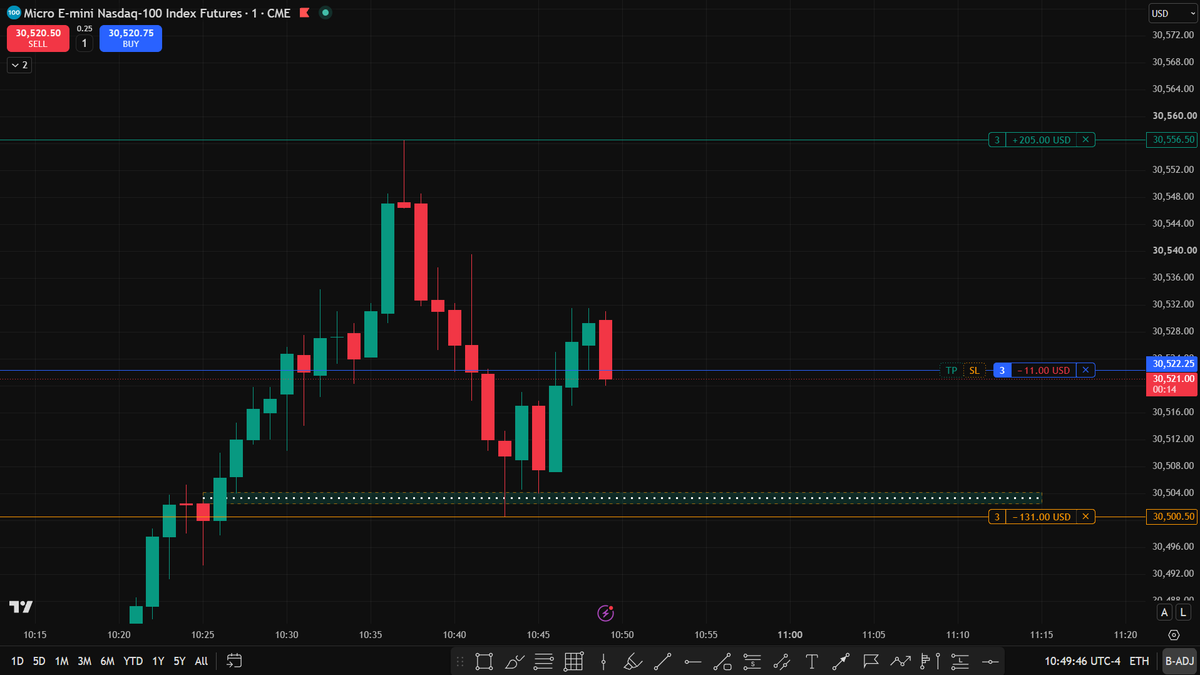Select the diagonal trend line tool
This screenshot has width=1200, height=675.
click(x=663, y=661)
